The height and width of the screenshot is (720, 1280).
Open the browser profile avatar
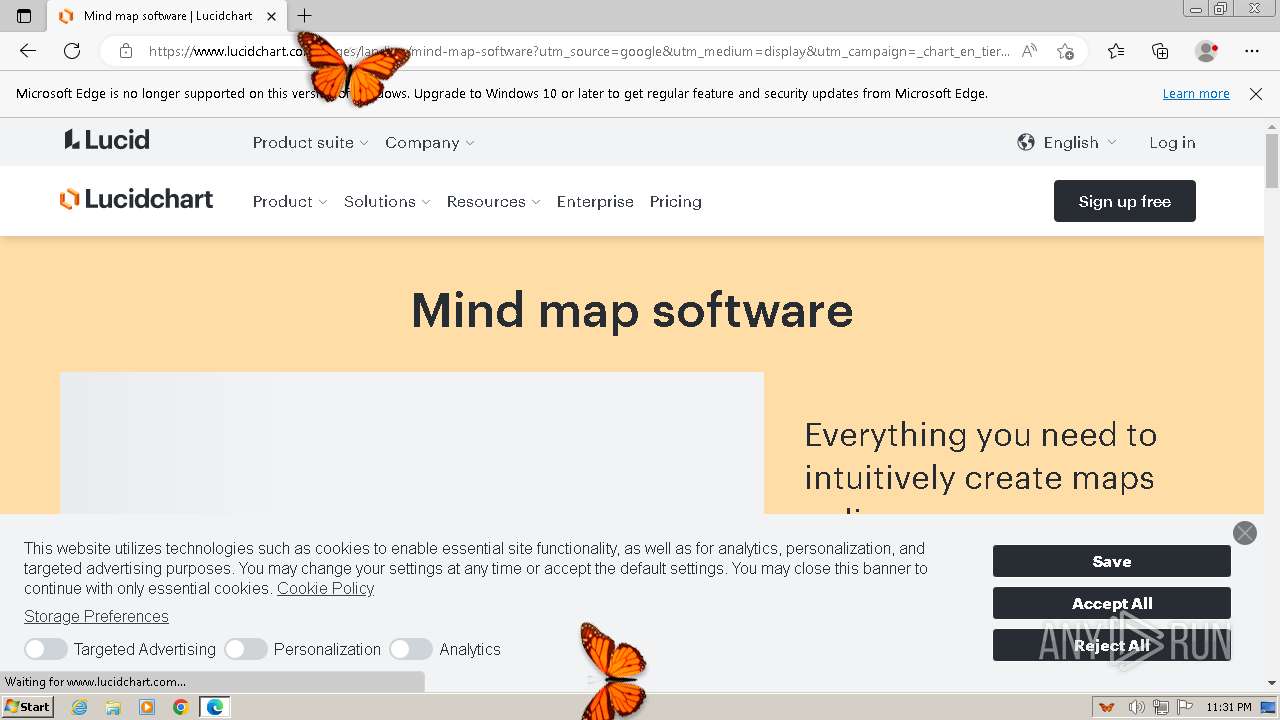(x=1207, y=51)
